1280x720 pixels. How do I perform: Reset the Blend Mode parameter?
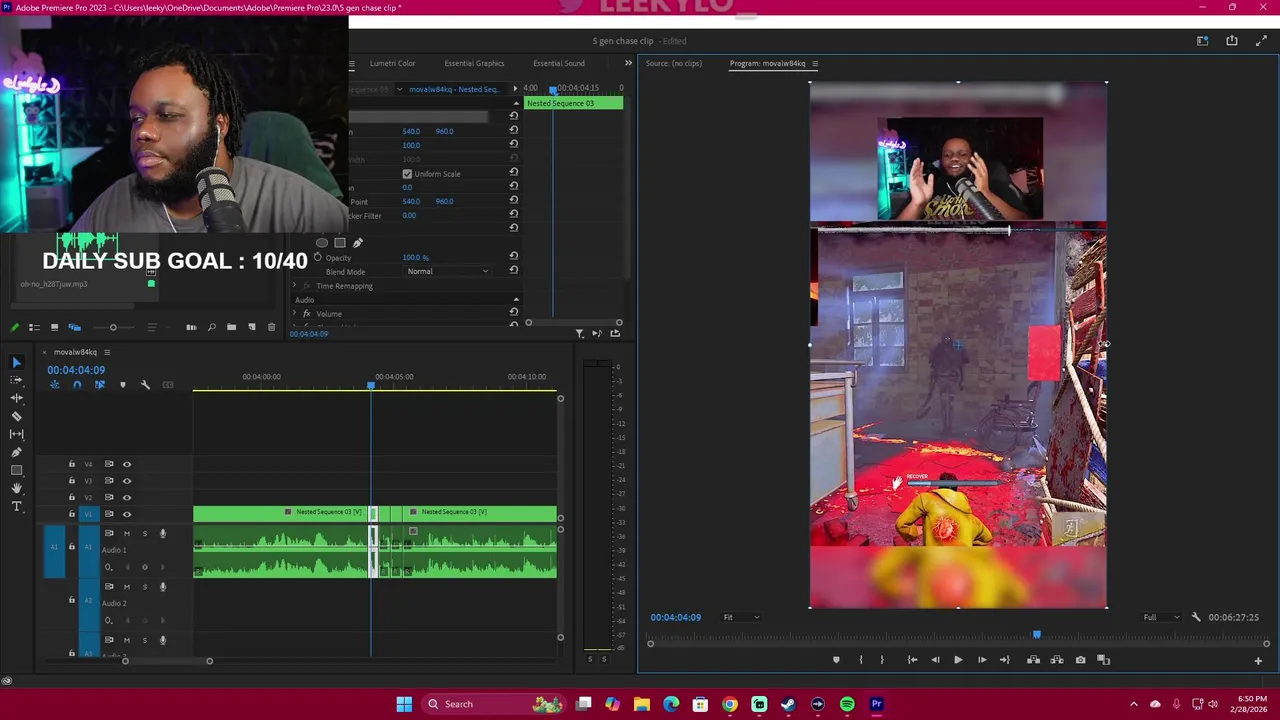[x=514, y=272]
